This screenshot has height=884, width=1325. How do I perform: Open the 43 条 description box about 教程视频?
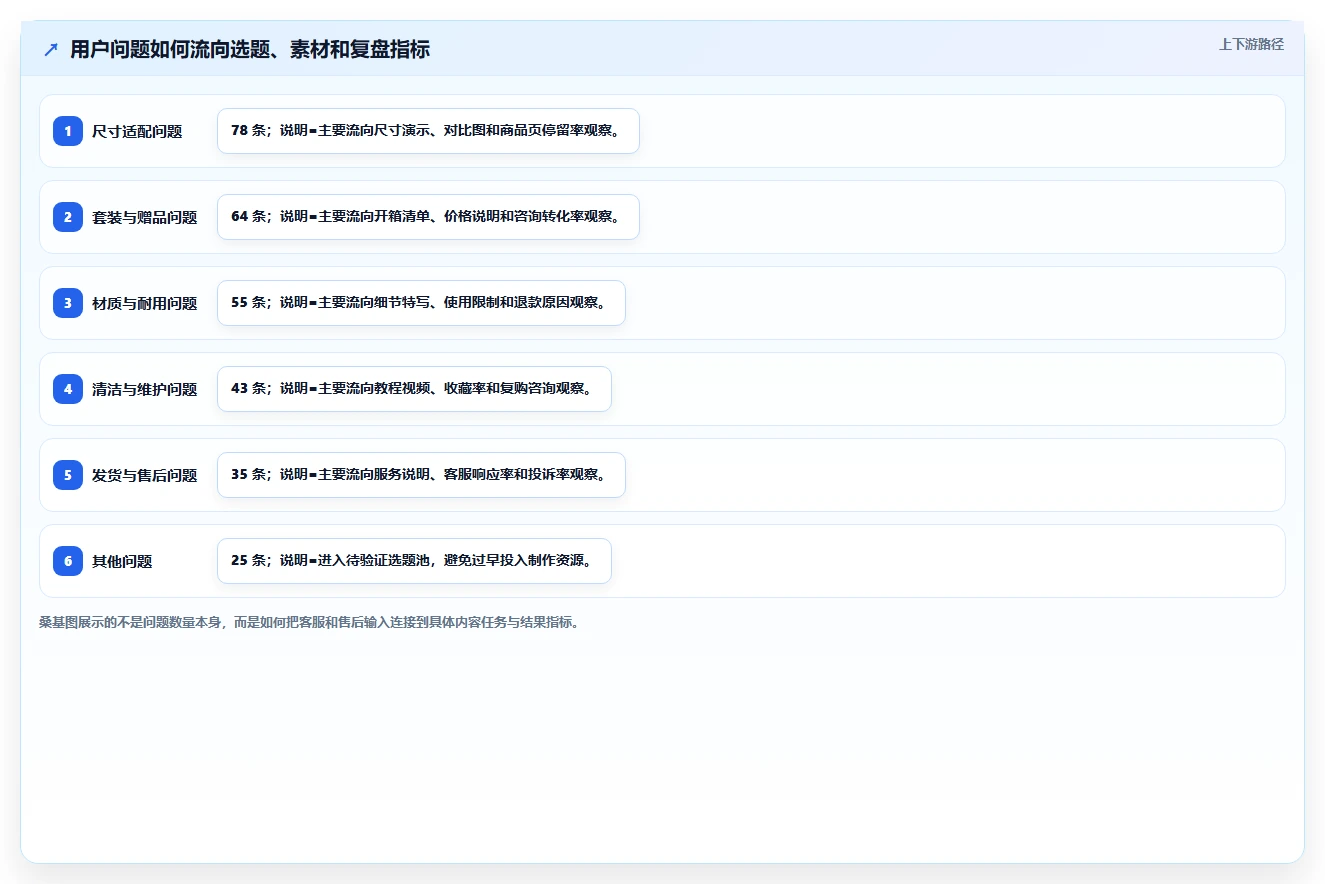click(414, 389)
